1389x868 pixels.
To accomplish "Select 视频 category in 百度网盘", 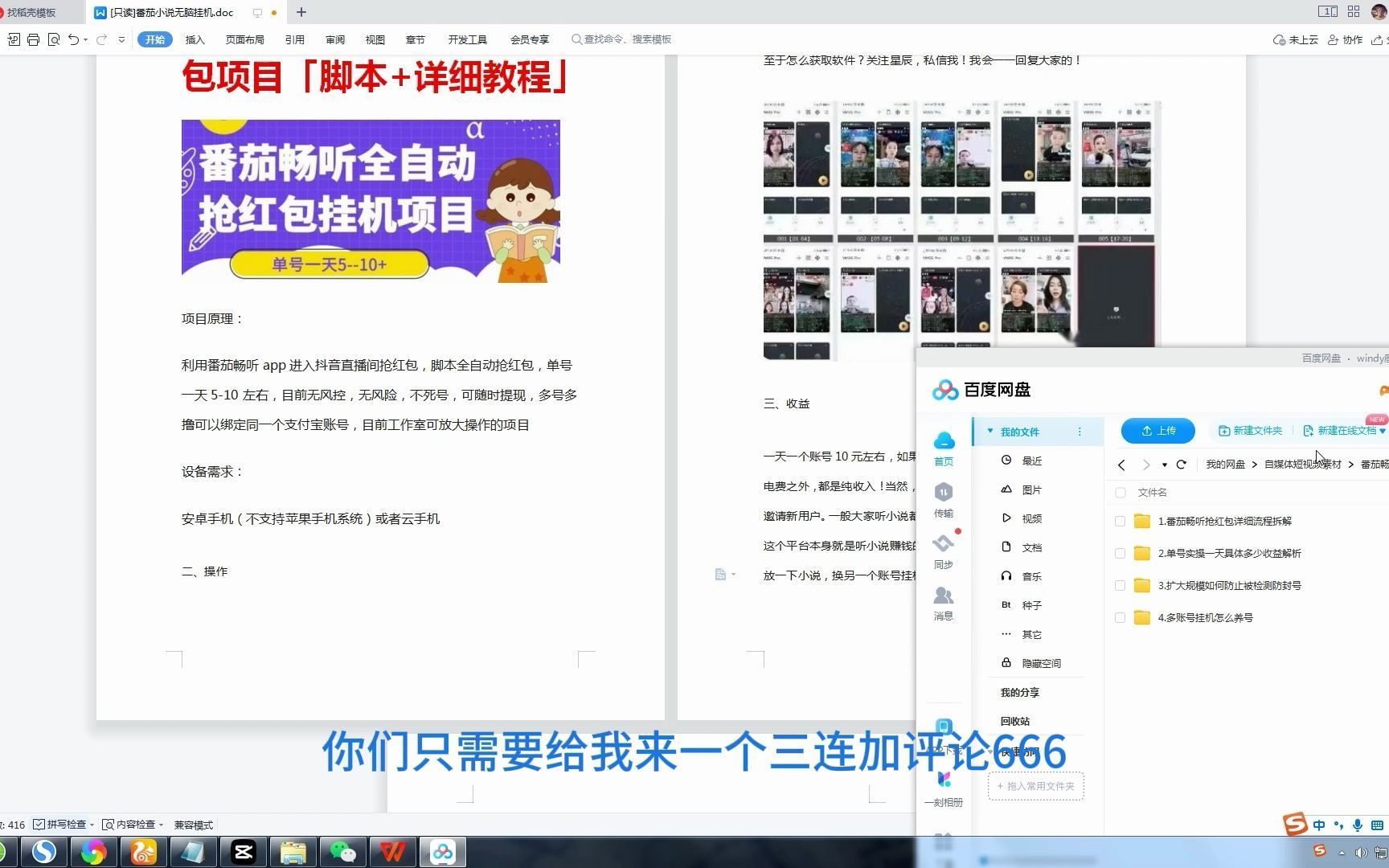I will pyautogui.click(x=1031, y=518).
